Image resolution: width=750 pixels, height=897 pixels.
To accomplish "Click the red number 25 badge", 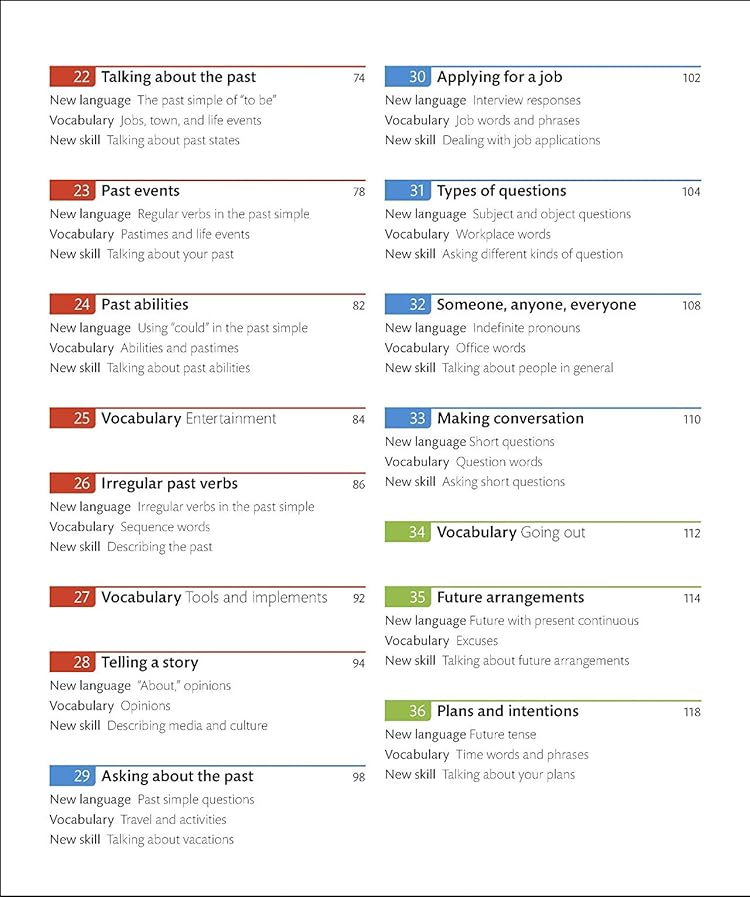I will point(72,419).
